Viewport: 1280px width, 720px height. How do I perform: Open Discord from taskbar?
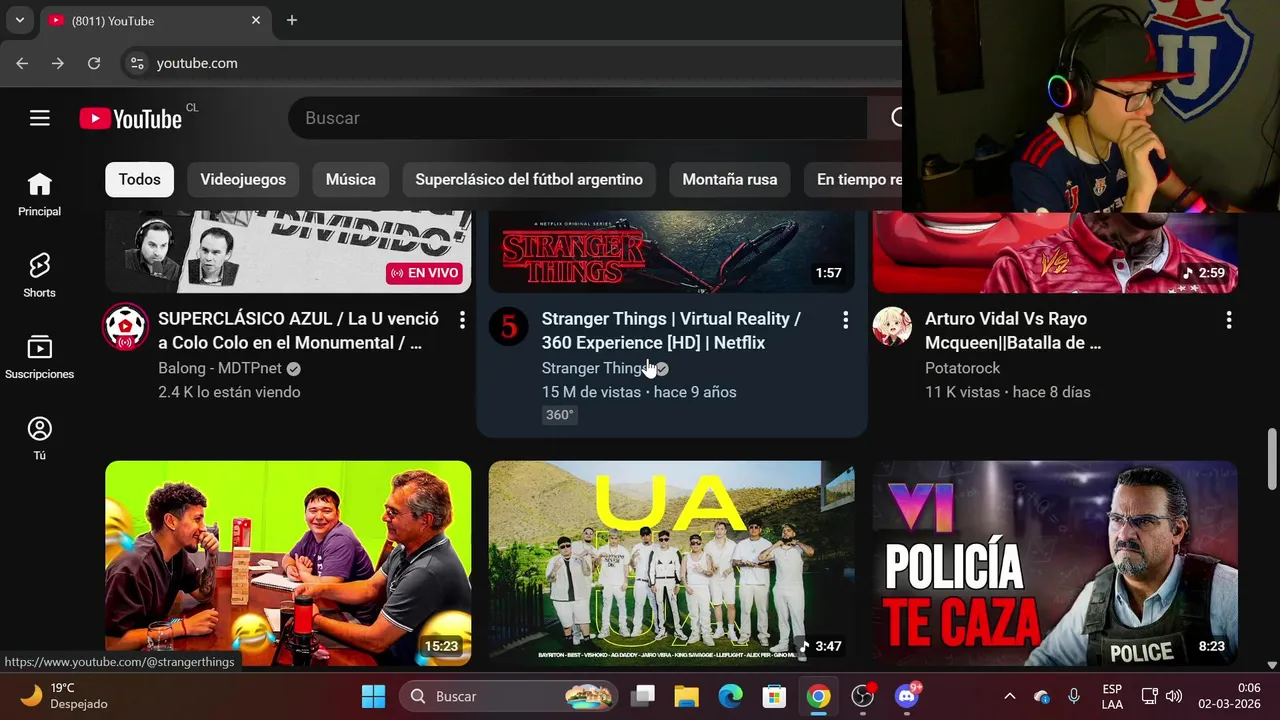[x=907, y=696]
